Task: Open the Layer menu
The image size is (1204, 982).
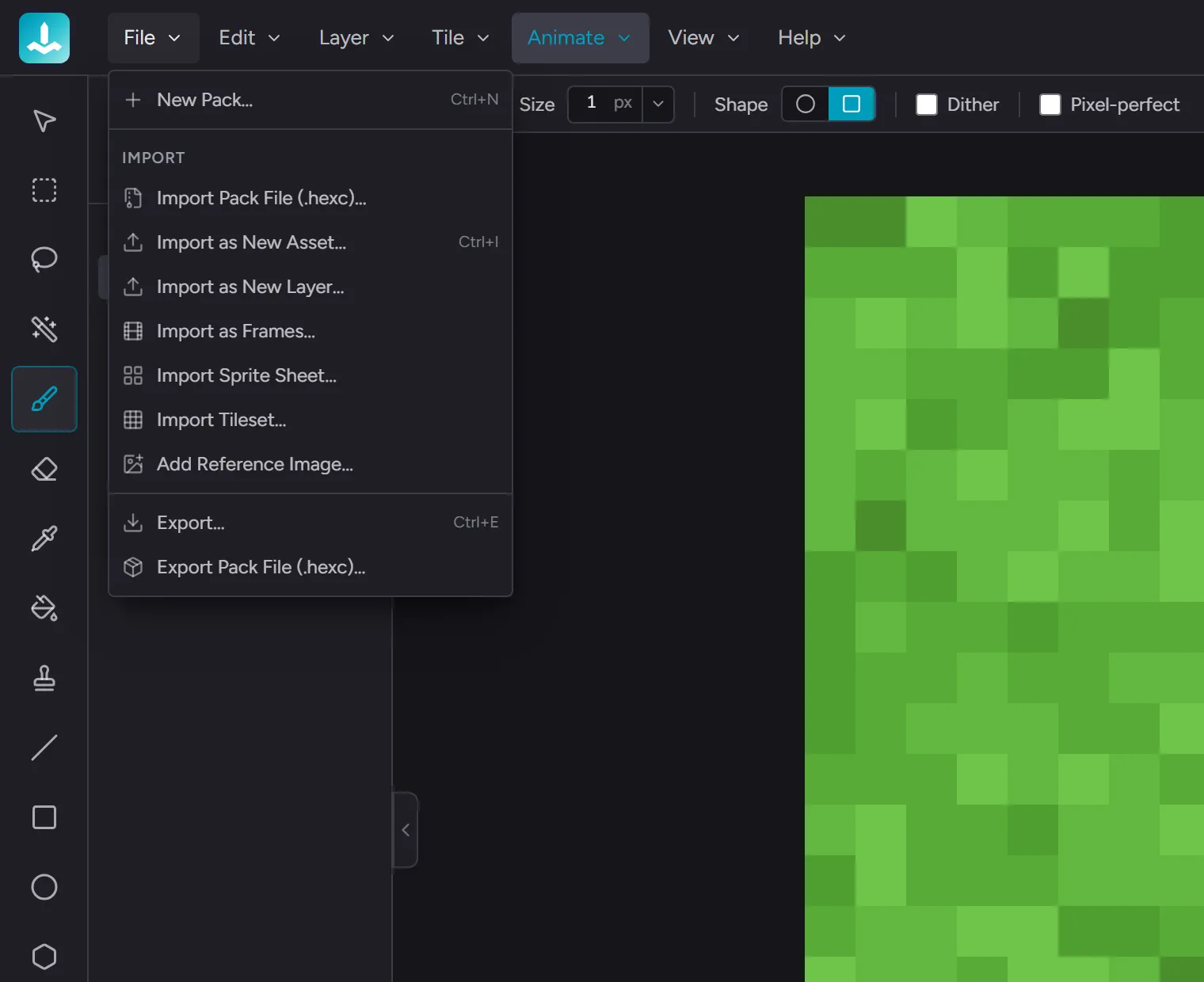Action: 356,38
